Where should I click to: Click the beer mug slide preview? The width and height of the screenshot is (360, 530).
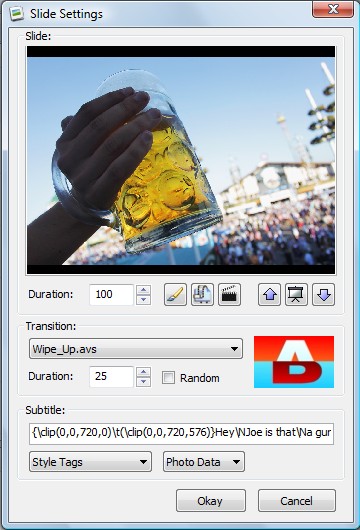181,160
